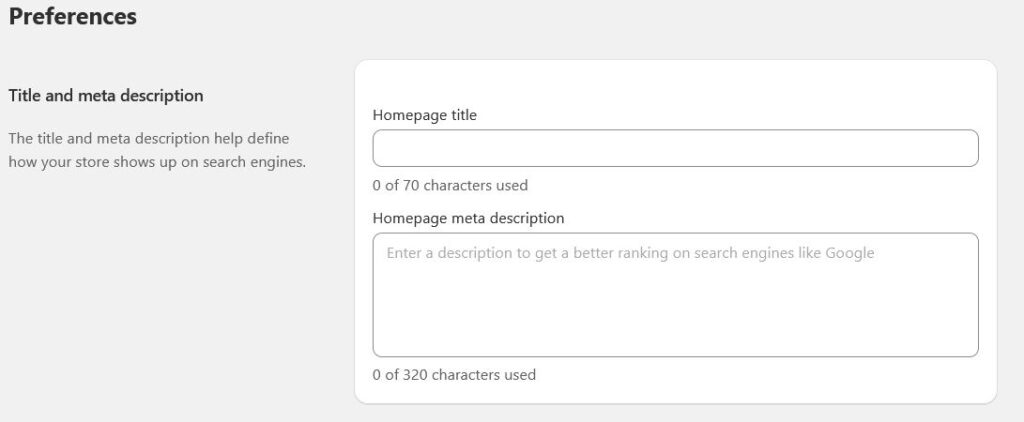
Task: Click the number 70 in the title counter
Action: pos(411,186)
